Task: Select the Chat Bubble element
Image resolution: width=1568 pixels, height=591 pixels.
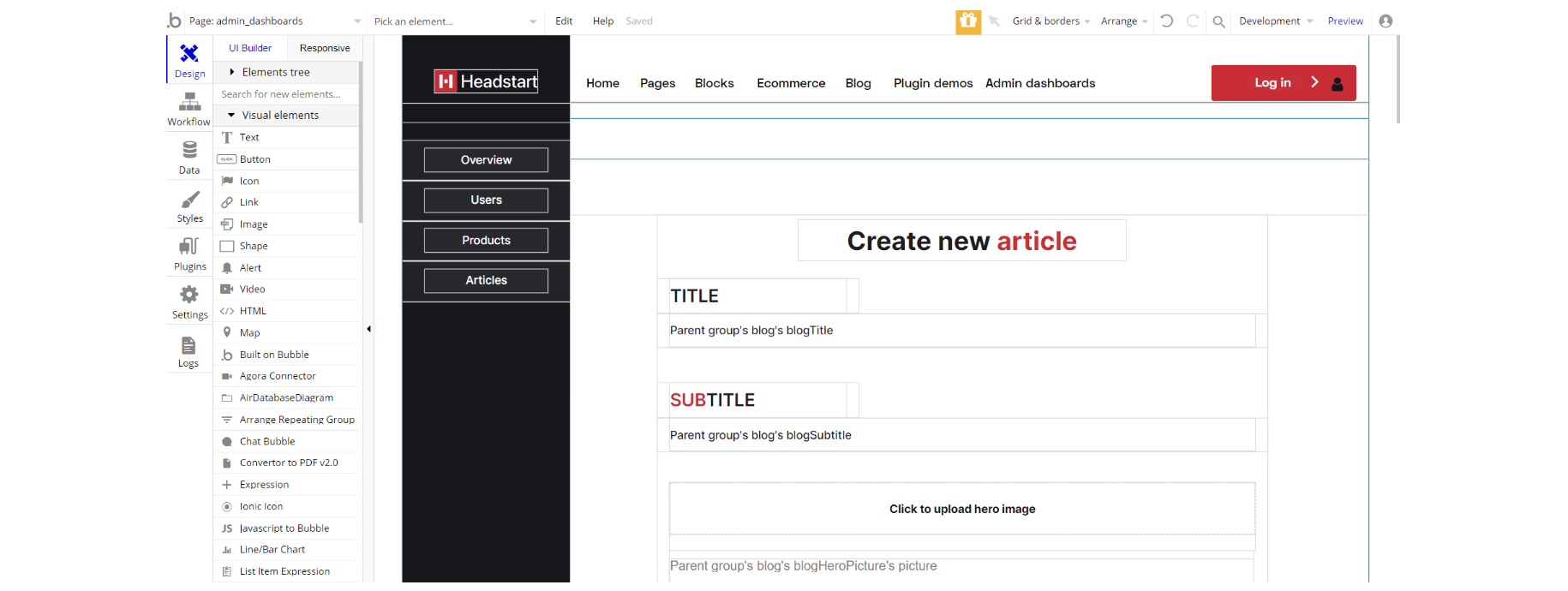Action: 287,441
